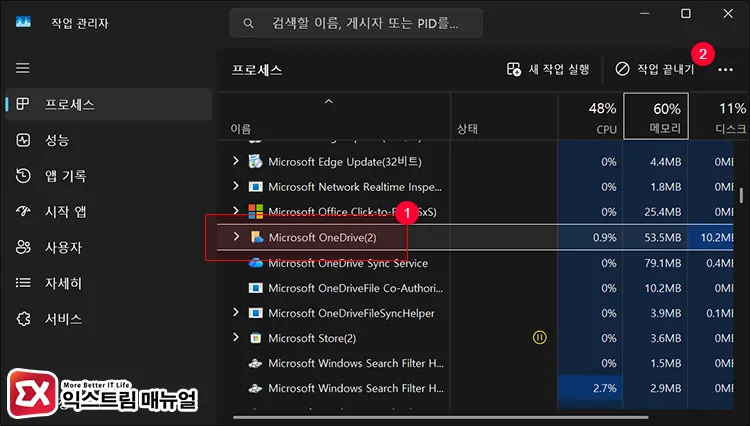Click the 앱 기록 history icon
Screen dimensions: 750x426
click(x=23, y=175)
